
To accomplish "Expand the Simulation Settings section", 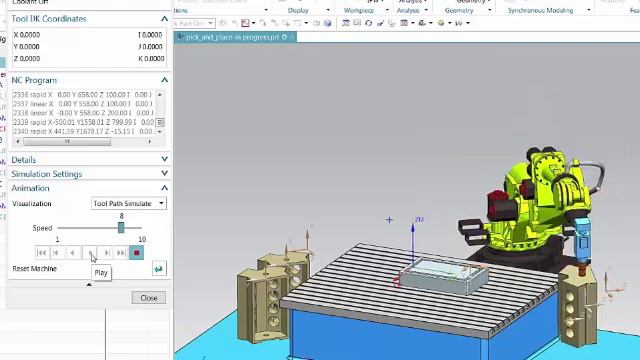I will (164, 173).
